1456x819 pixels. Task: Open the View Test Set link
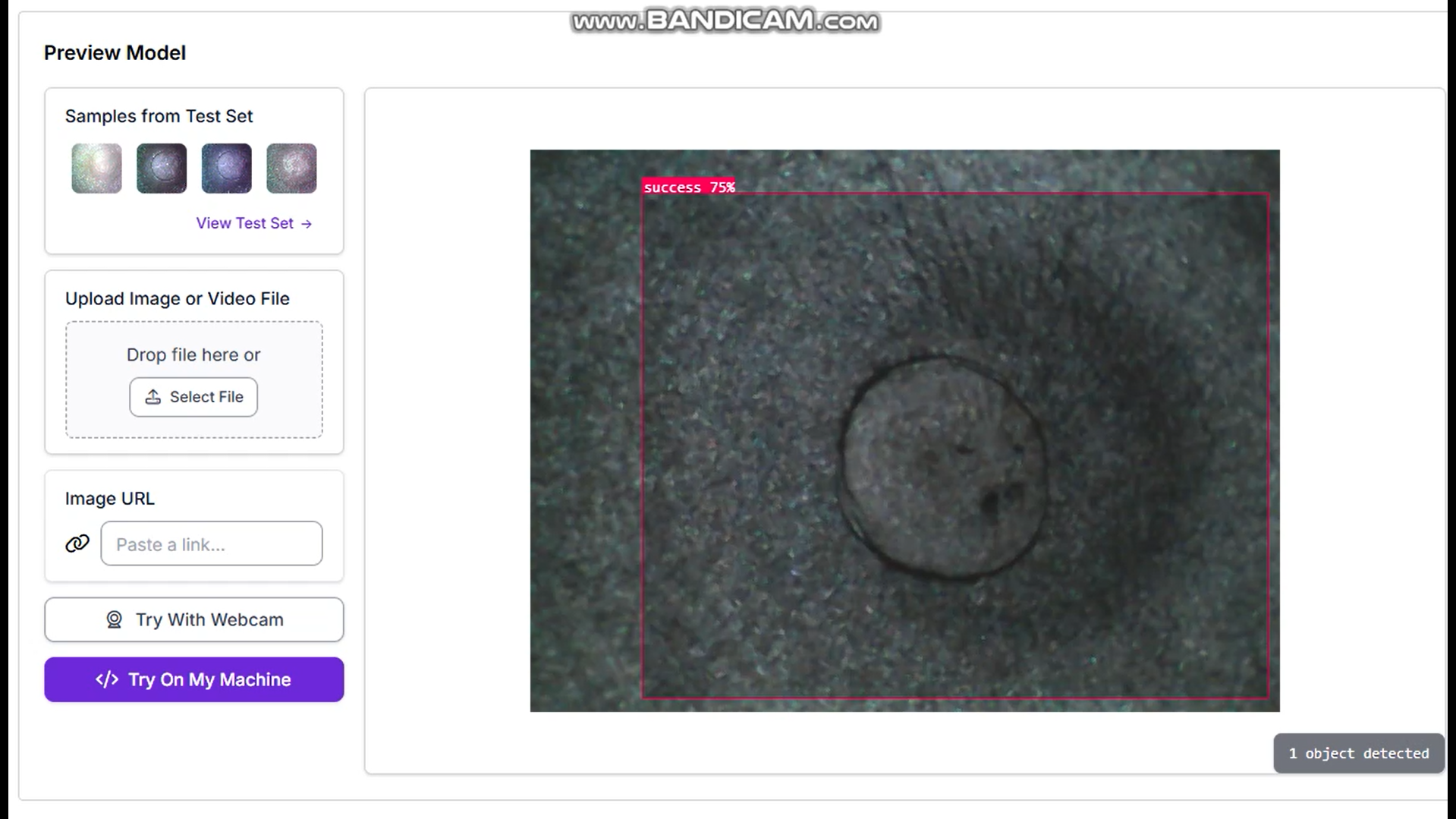(x=245, y=223)
